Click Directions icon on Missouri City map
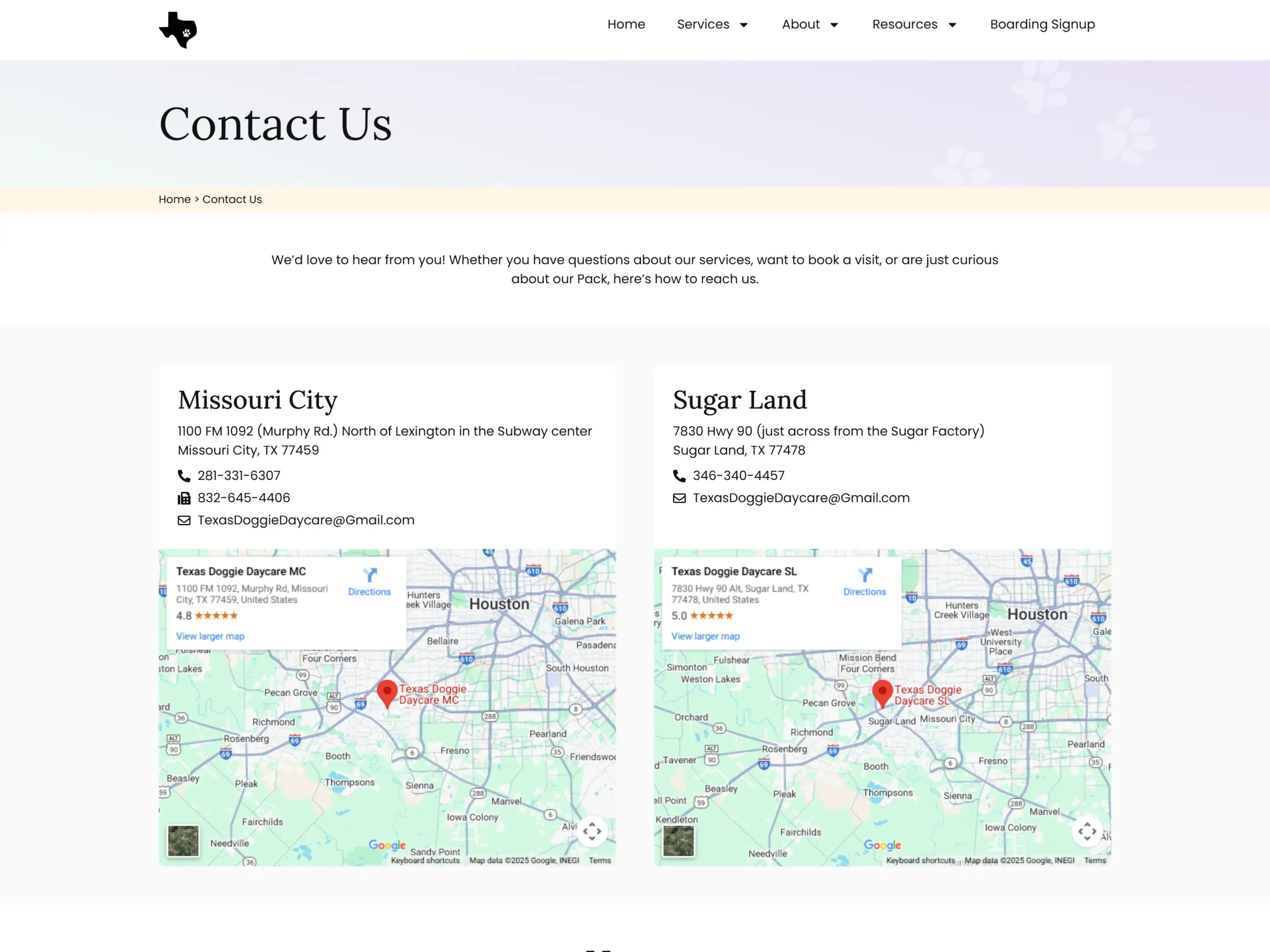 pos(370,575)
